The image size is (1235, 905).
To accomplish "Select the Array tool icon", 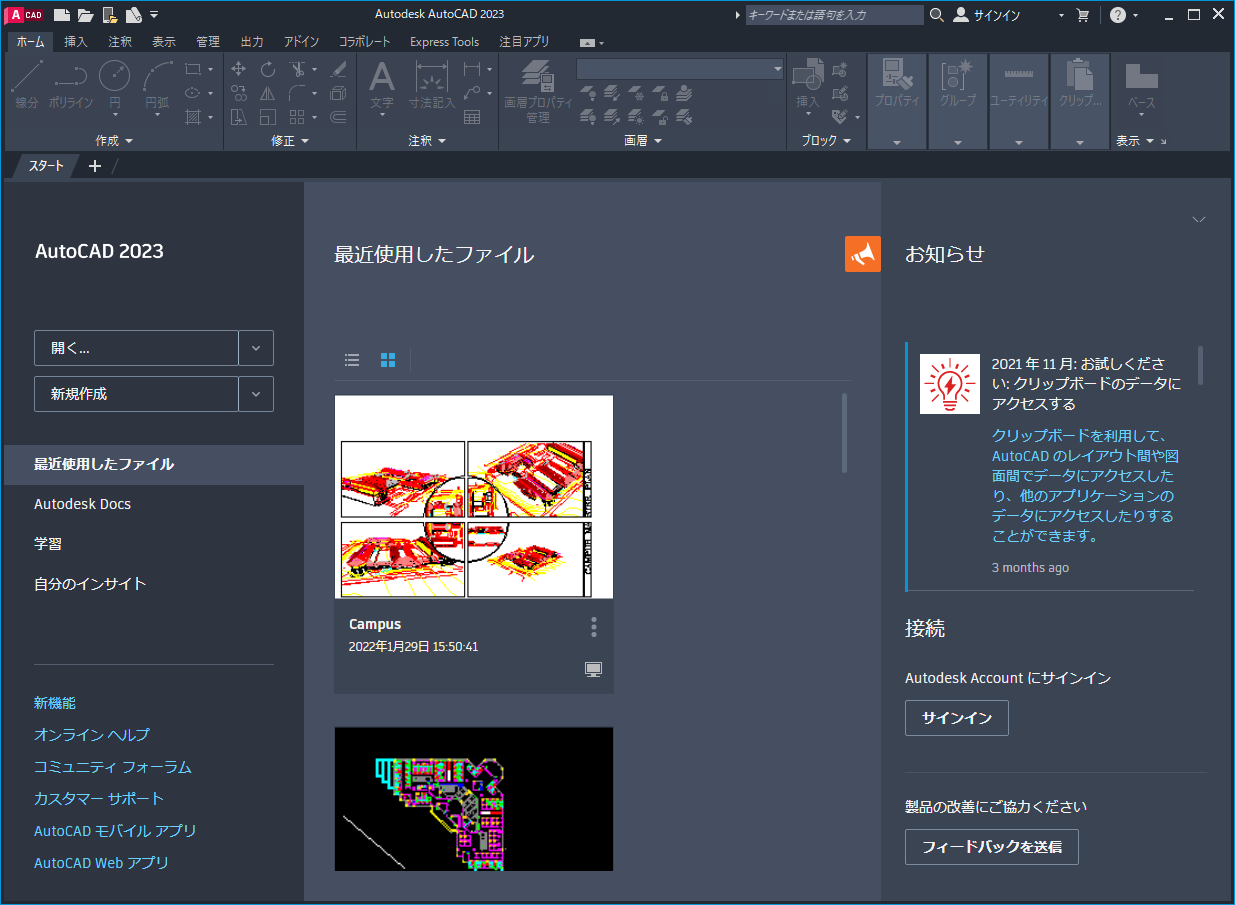I will point(297,117).
